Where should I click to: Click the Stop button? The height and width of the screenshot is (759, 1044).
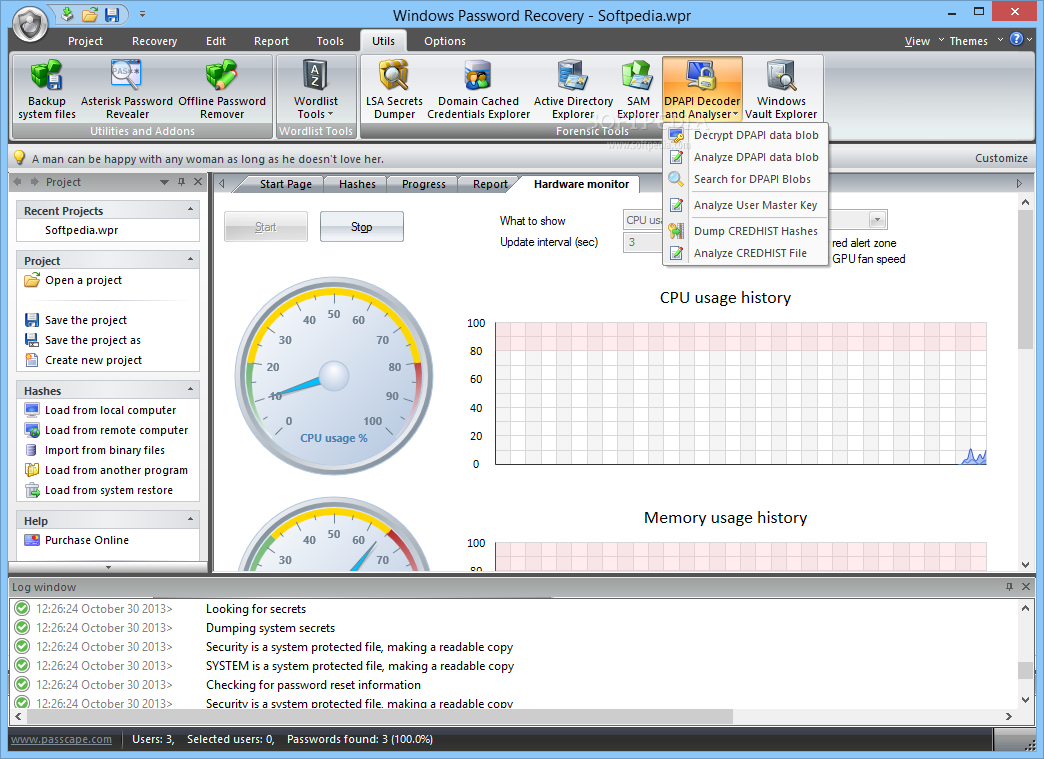[362, 227]
